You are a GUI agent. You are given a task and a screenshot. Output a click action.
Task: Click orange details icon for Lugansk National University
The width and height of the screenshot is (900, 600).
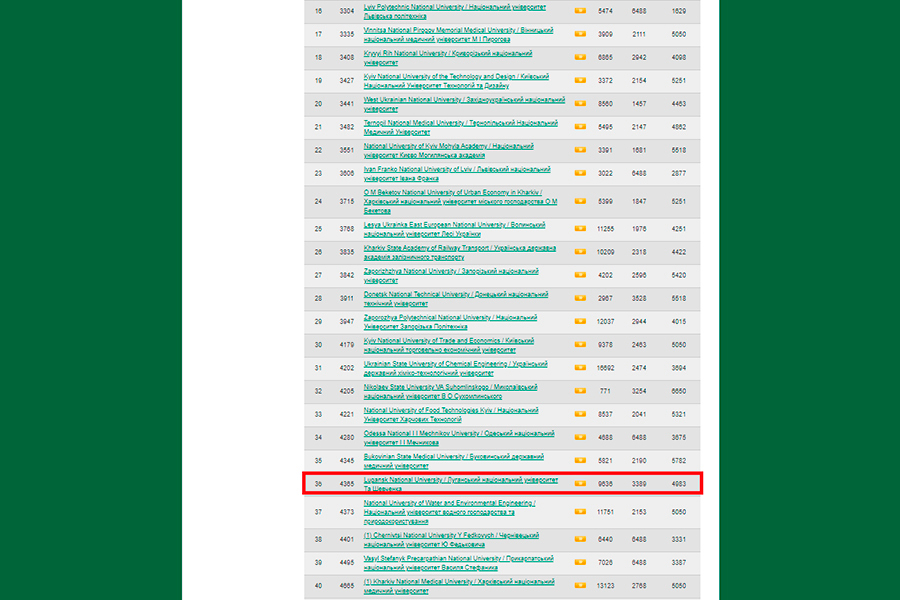[580, 483]
